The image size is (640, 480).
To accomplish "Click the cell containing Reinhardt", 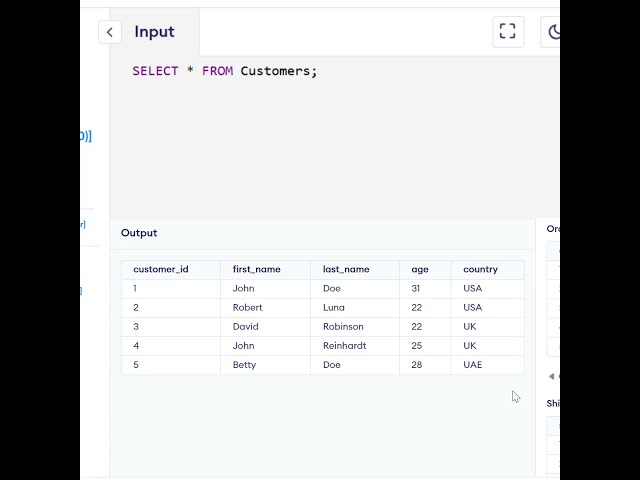I will (x=355, y=346).
